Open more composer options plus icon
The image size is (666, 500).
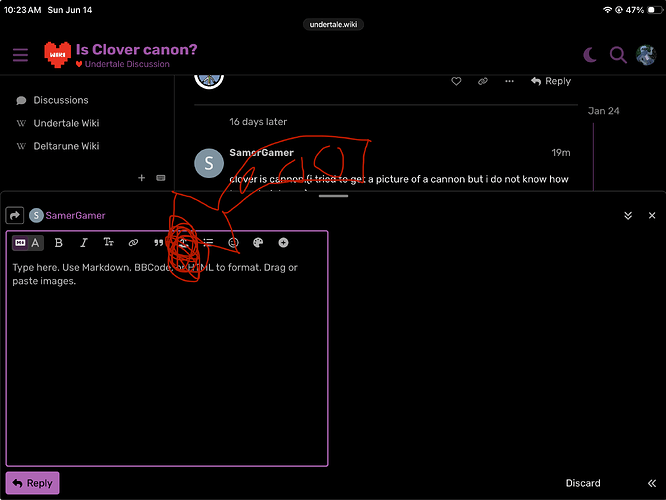[x=283, y=243]
